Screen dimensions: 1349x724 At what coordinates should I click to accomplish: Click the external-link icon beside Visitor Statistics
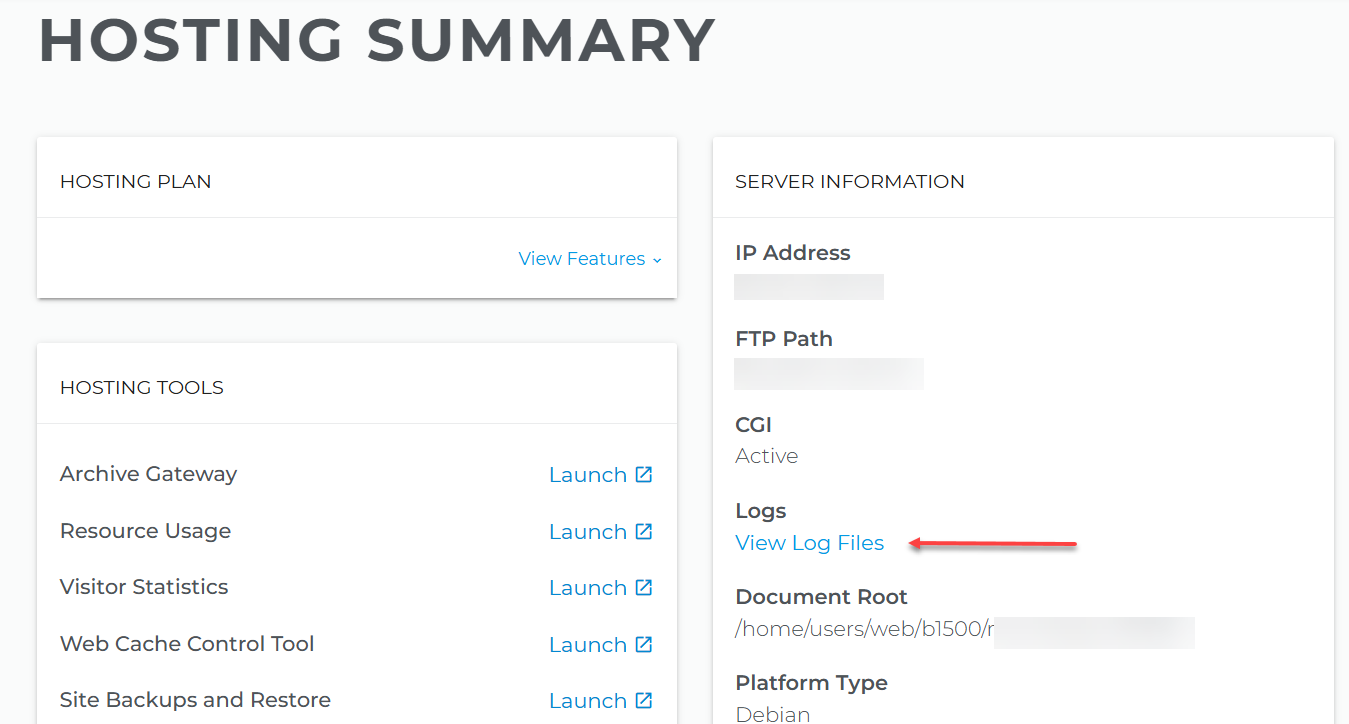pyautogui.click(x=644, y=587)
